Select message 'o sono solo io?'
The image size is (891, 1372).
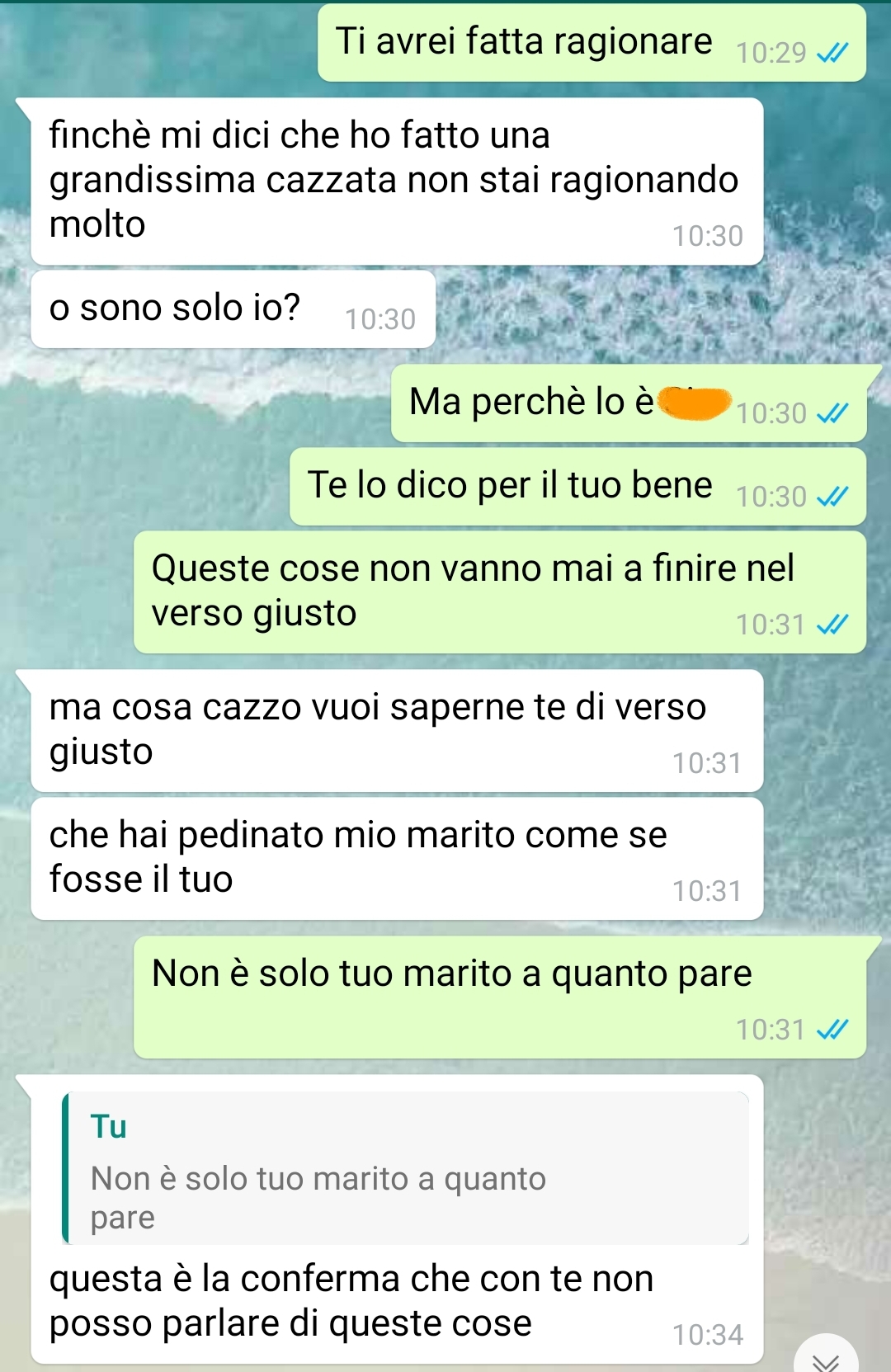click(x=233, y=309)
